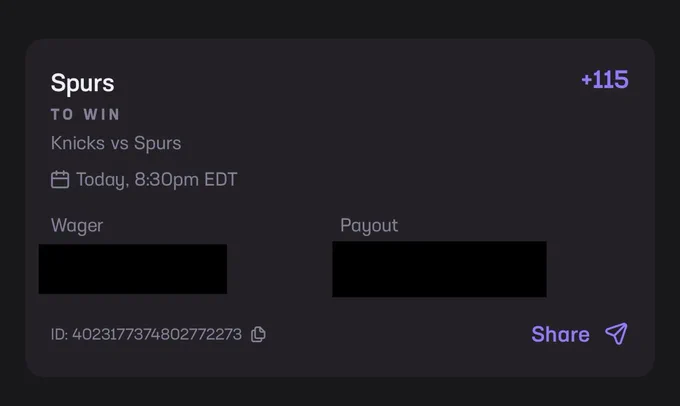Select the hidden wager amount box
Viewport: 680px width, 406px height.
pos(133,269)
